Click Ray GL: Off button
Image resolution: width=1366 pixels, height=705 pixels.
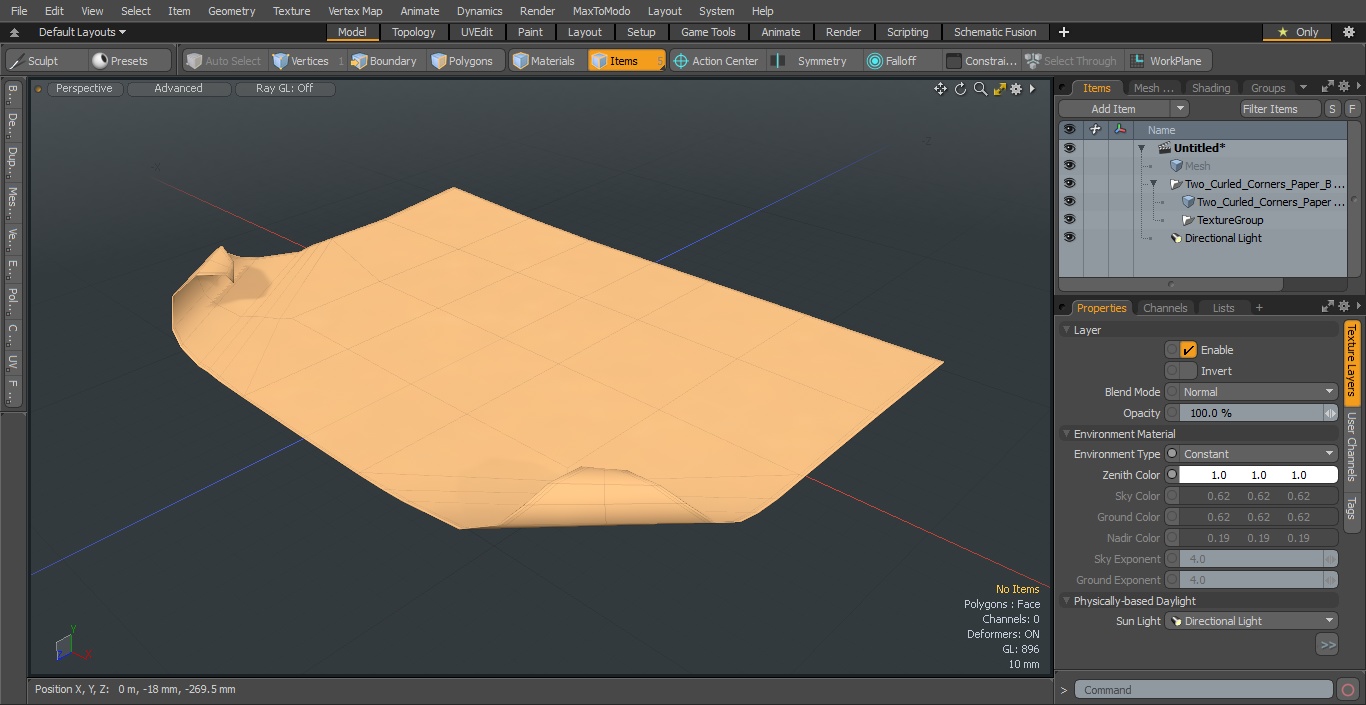284,89
